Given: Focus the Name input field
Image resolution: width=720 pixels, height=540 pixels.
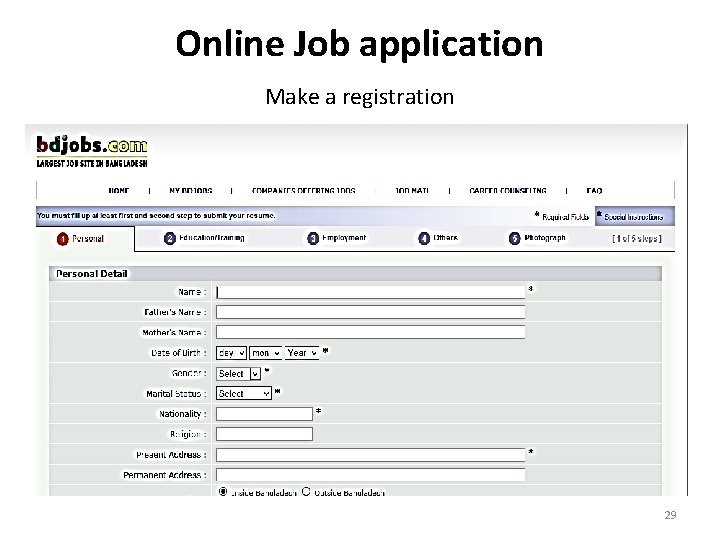Looking at the screenshot, I should [x=371, y=292].
